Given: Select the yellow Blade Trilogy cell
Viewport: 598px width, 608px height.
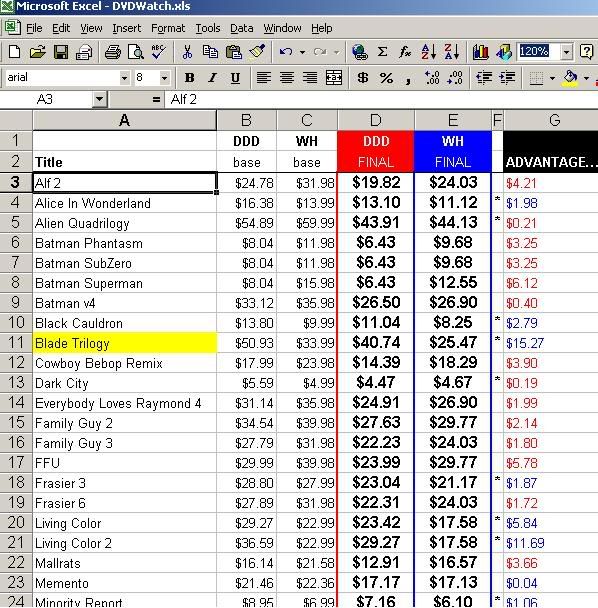Looking at the screenshot, I should tap(125, 343).
